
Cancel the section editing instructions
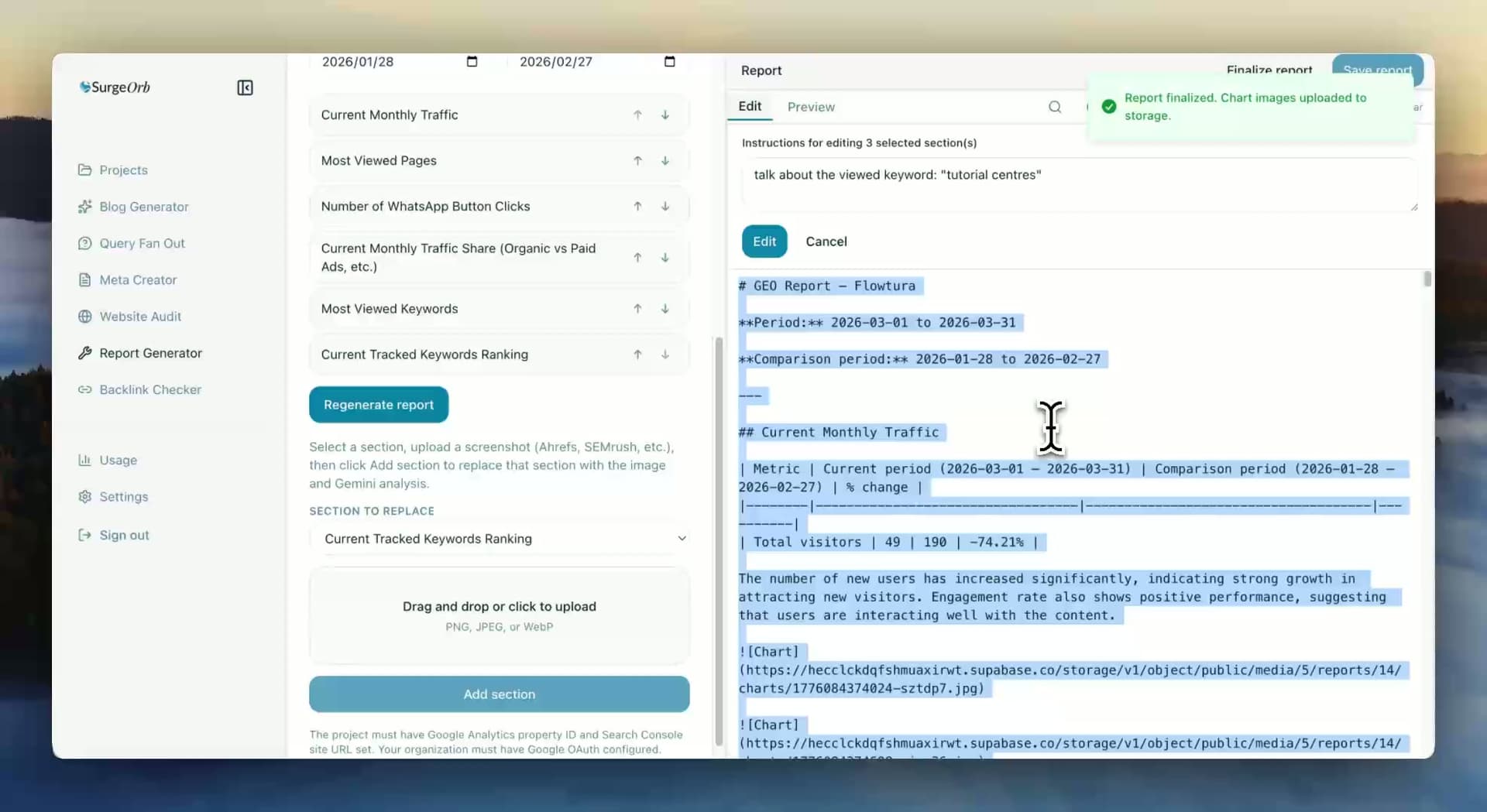(x=826, y=242)
